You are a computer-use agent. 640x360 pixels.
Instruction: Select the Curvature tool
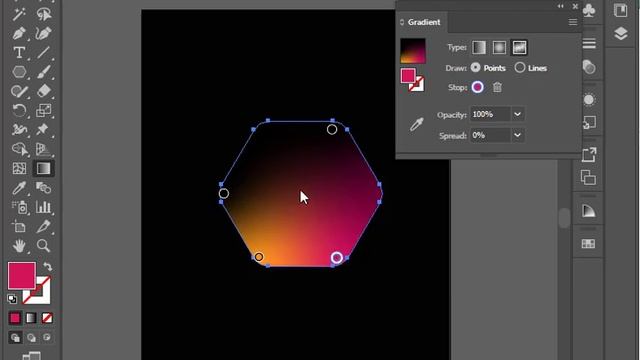point(43,33)
